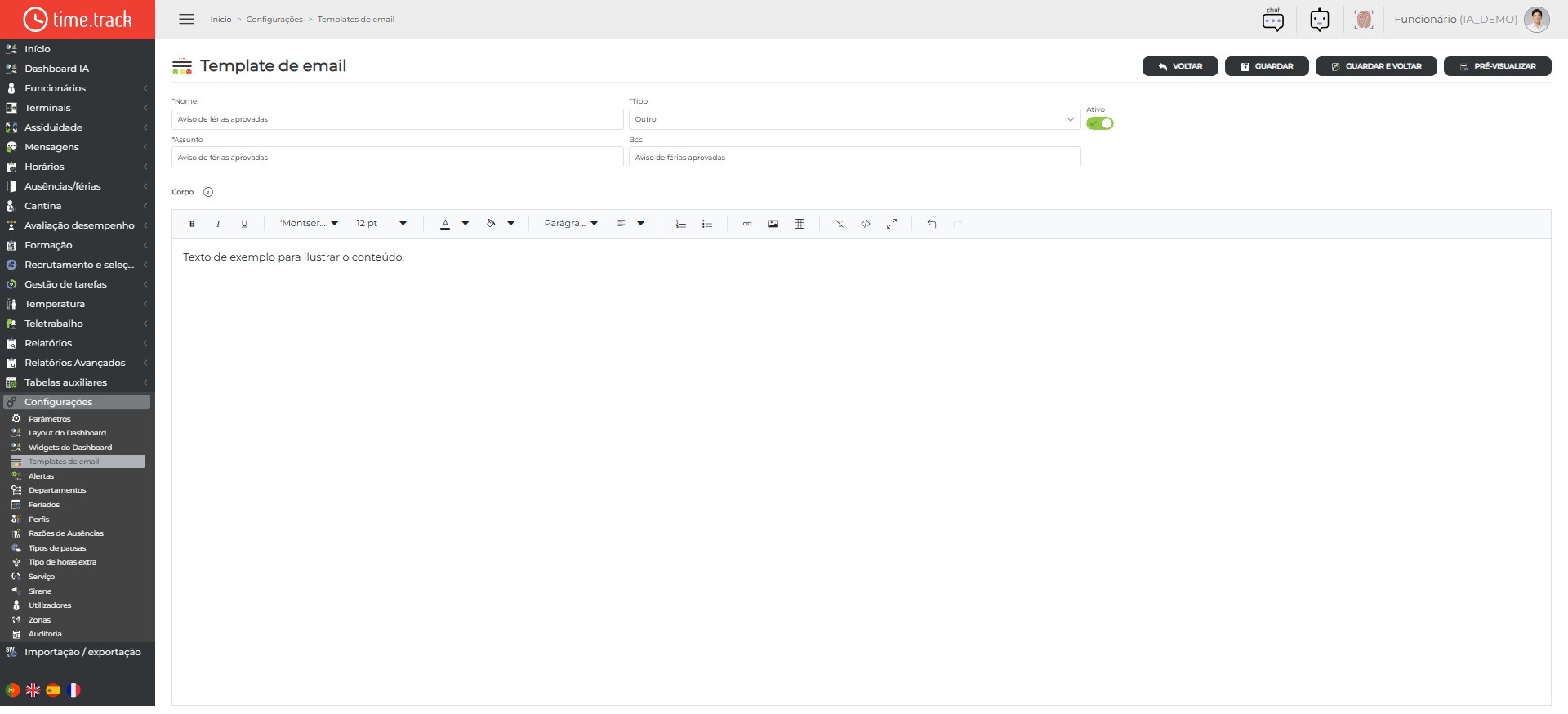Undo the last edit
Image resolution: width=1568 pixels, height=714 pixels.
[932, 224]
